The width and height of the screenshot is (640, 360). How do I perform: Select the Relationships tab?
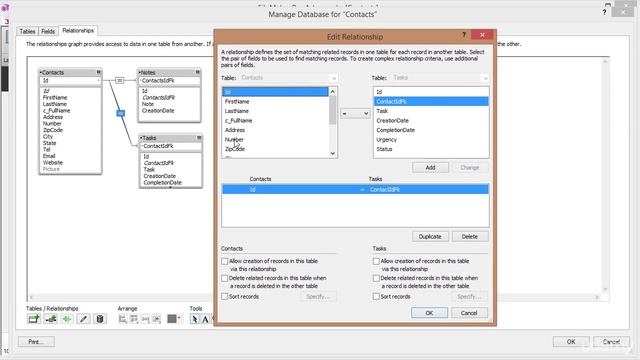click(x=78, y=31)
